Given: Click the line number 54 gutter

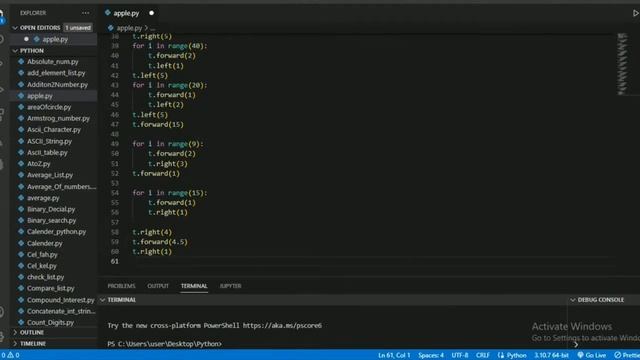Looking at the screenshot, I should (x=115, y=193).
